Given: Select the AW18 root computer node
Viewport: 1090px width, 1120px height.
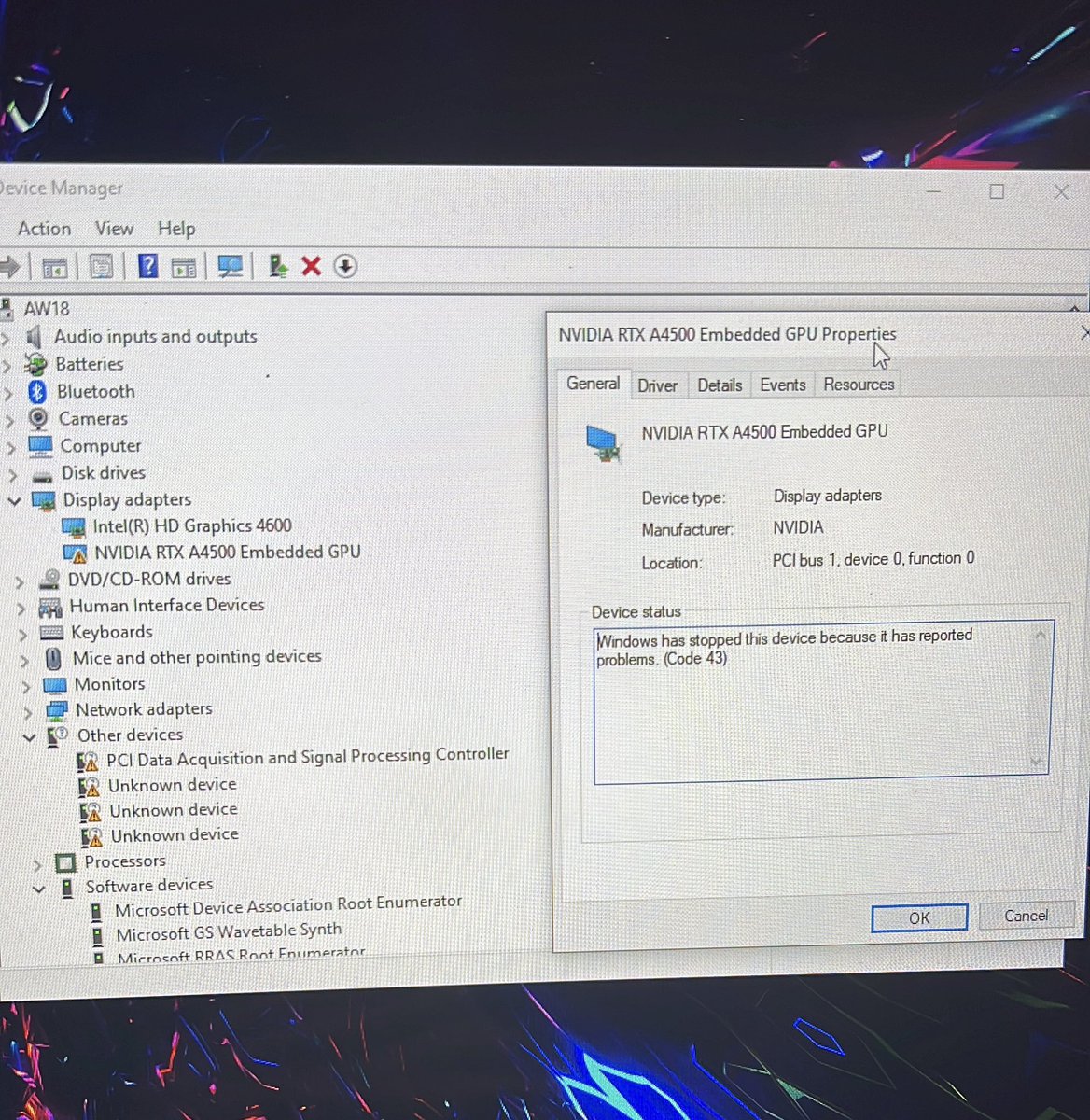Looking at the screenshot, I should (46, 309).
